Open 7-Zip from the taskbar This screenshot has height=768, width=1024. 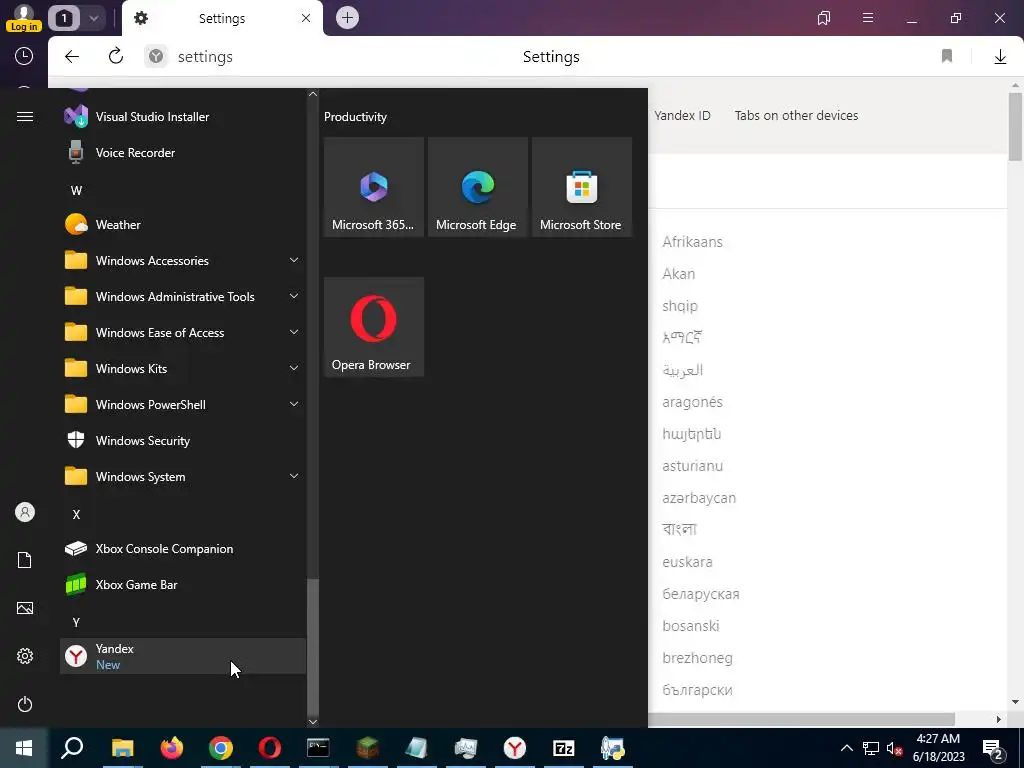[x=564, y=748]
